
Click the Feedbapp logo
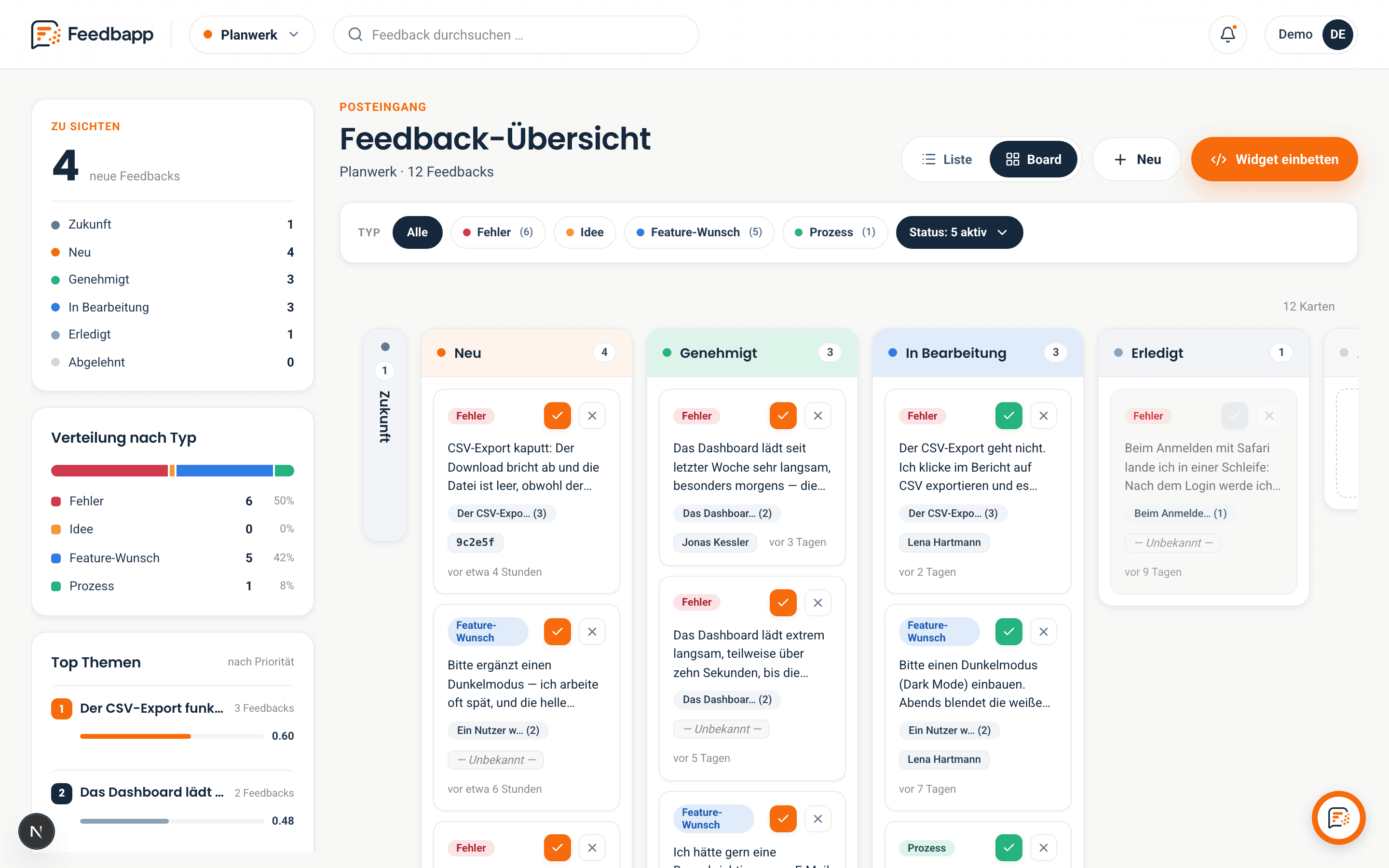[x=93, y=34]
